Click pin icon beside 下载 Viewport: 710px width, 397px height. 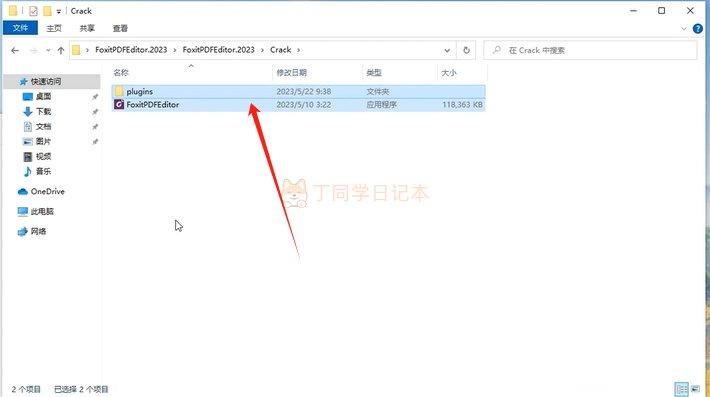point(95,112)
